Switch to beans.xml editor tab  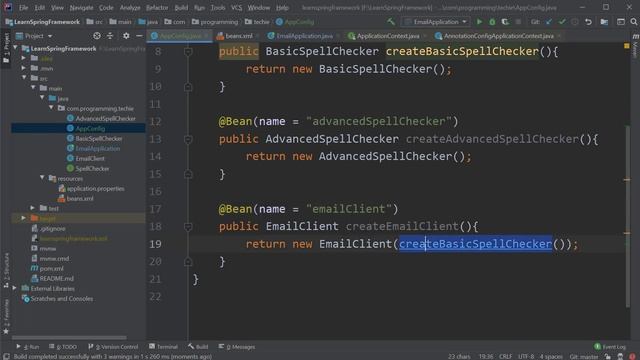[238, 36]
